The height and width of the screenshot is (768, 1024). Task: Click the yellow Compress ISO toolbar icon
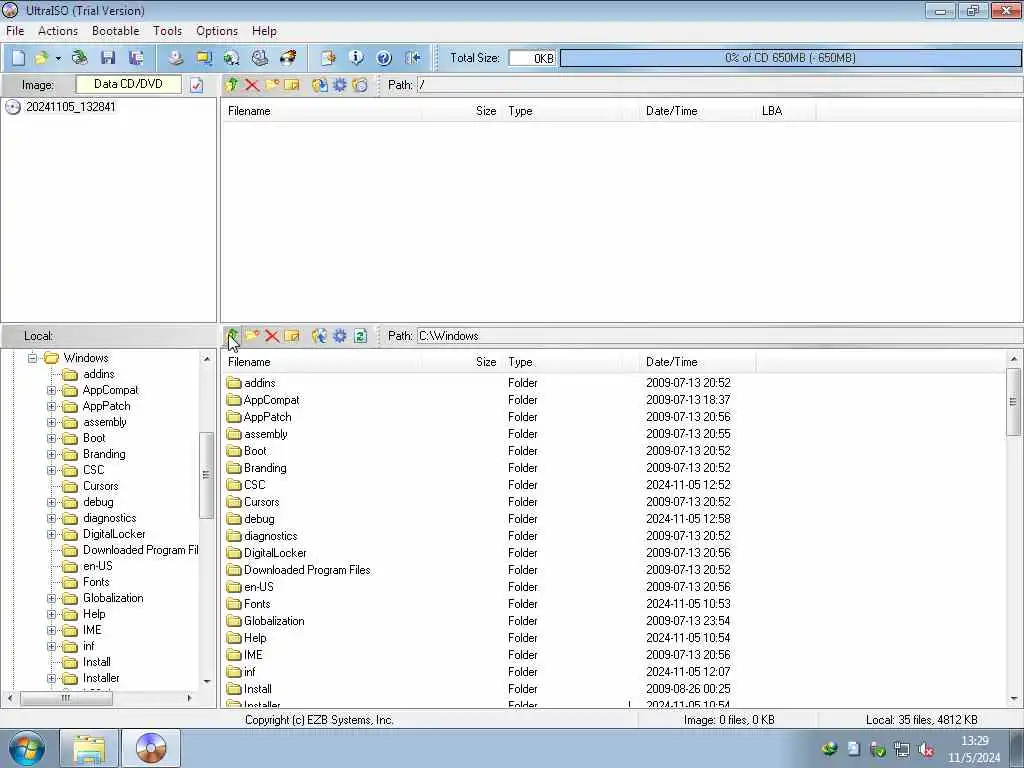pos(204,57)
